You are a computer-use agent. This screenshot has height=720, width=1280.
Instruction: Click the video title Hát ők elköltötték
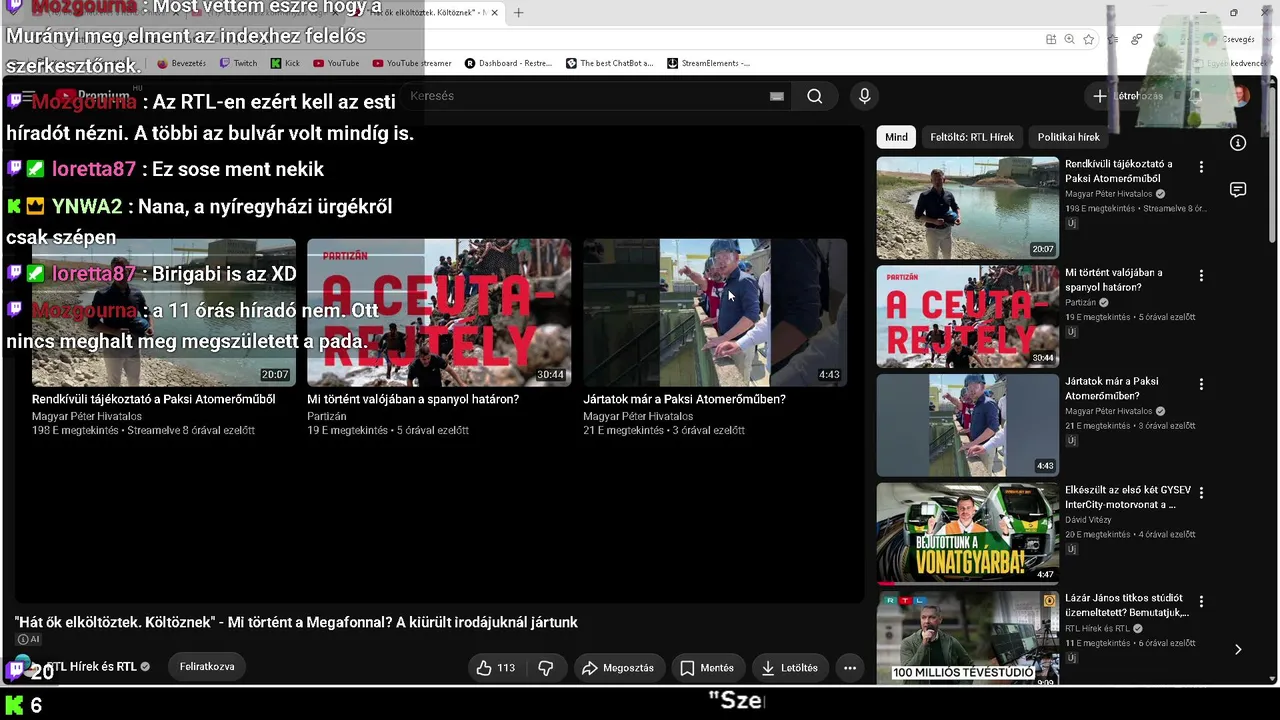pos(296,622)
